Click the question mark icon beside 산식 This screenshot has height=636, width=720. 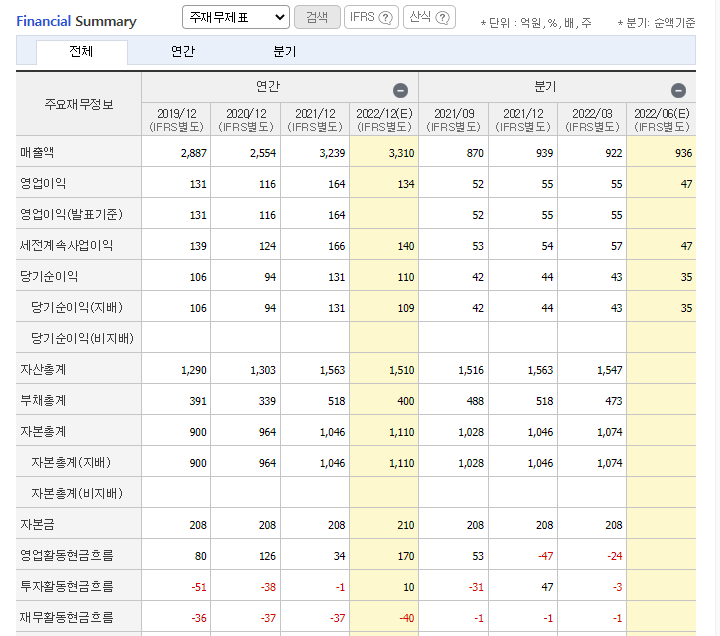click(443, 18)
